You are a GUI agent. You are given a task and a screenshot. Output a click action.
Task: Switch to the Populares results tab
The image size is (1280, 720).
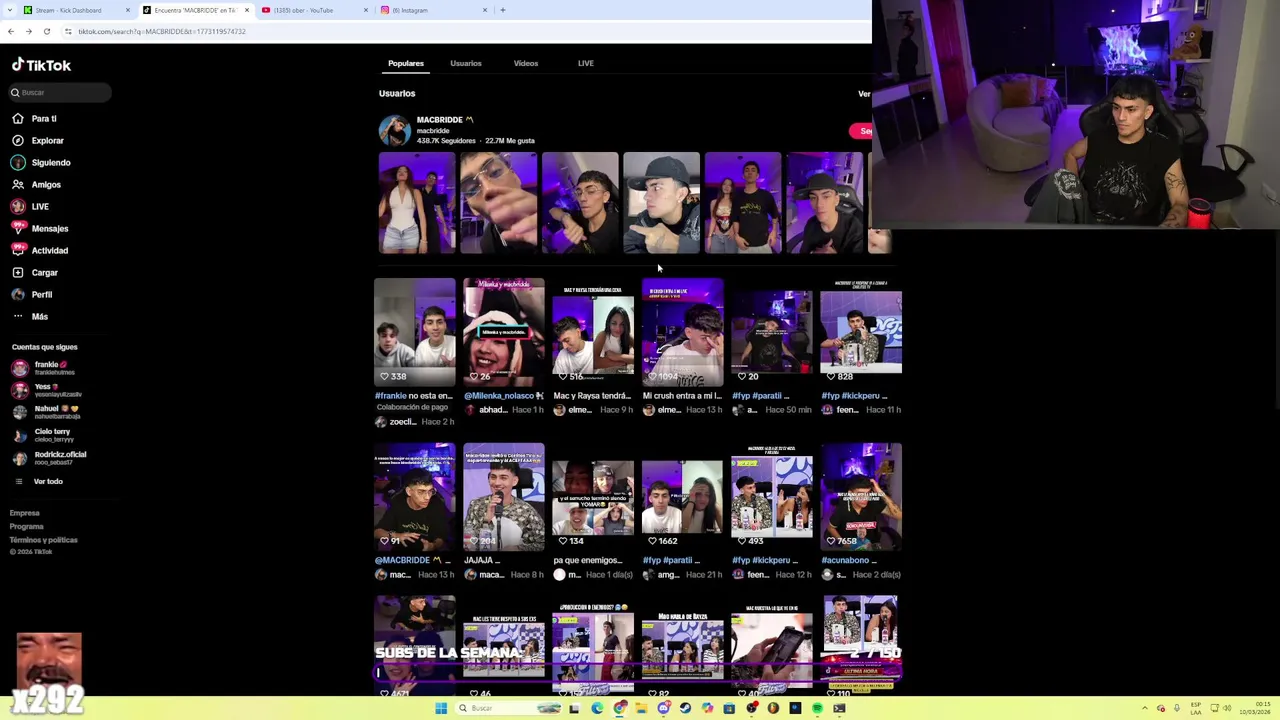406,63
